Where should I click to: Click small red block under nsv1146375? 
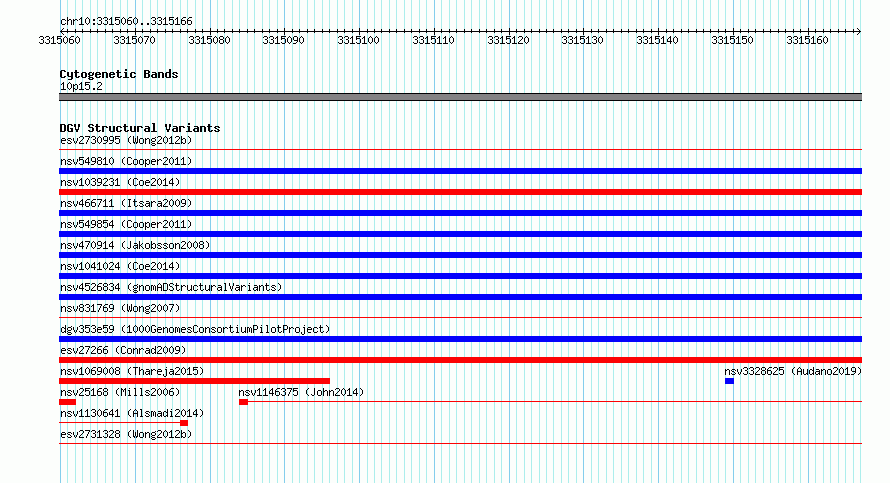[x=244, y=402]
